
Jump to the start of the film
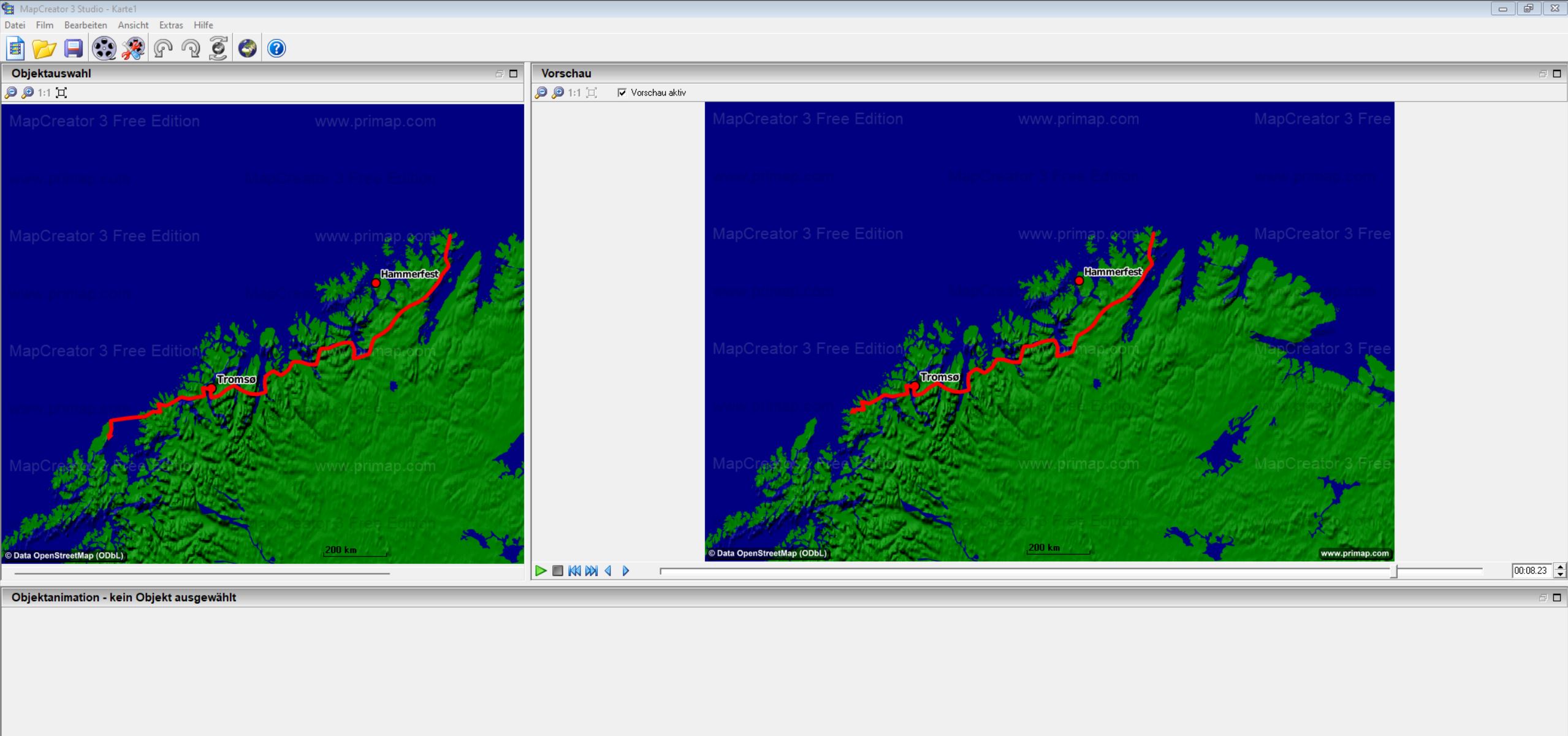(x=574, y=571)
